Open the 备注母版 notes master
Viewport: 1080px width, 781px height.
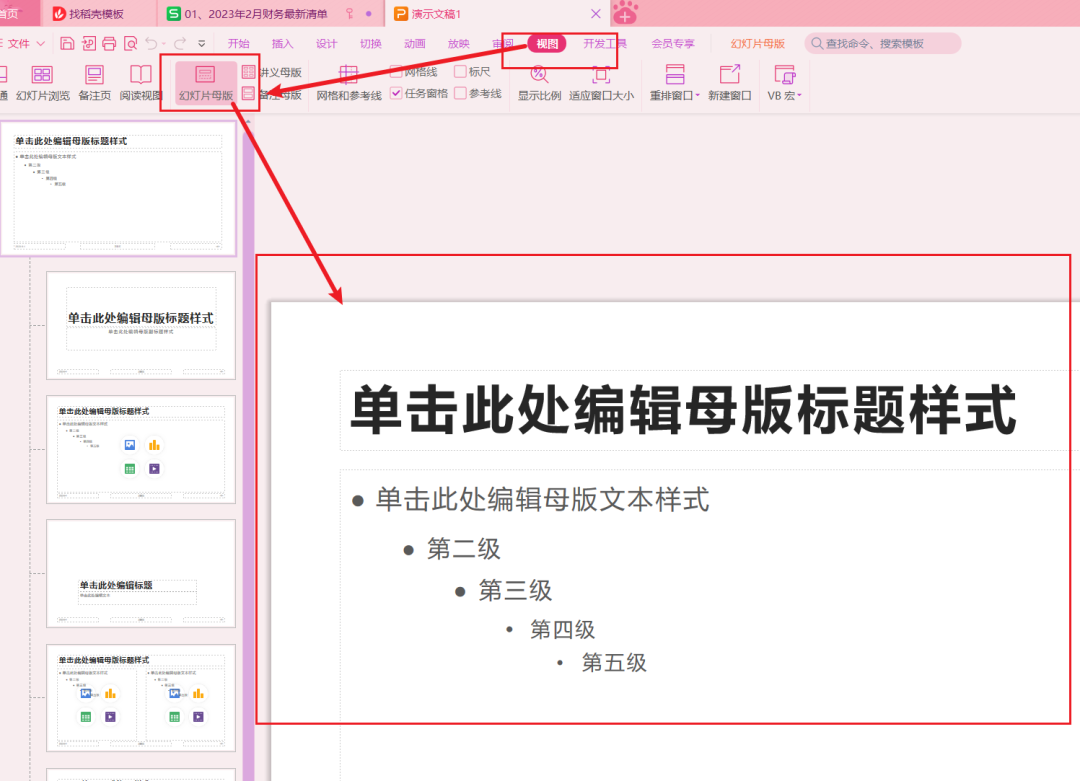[x=272, y=94]
